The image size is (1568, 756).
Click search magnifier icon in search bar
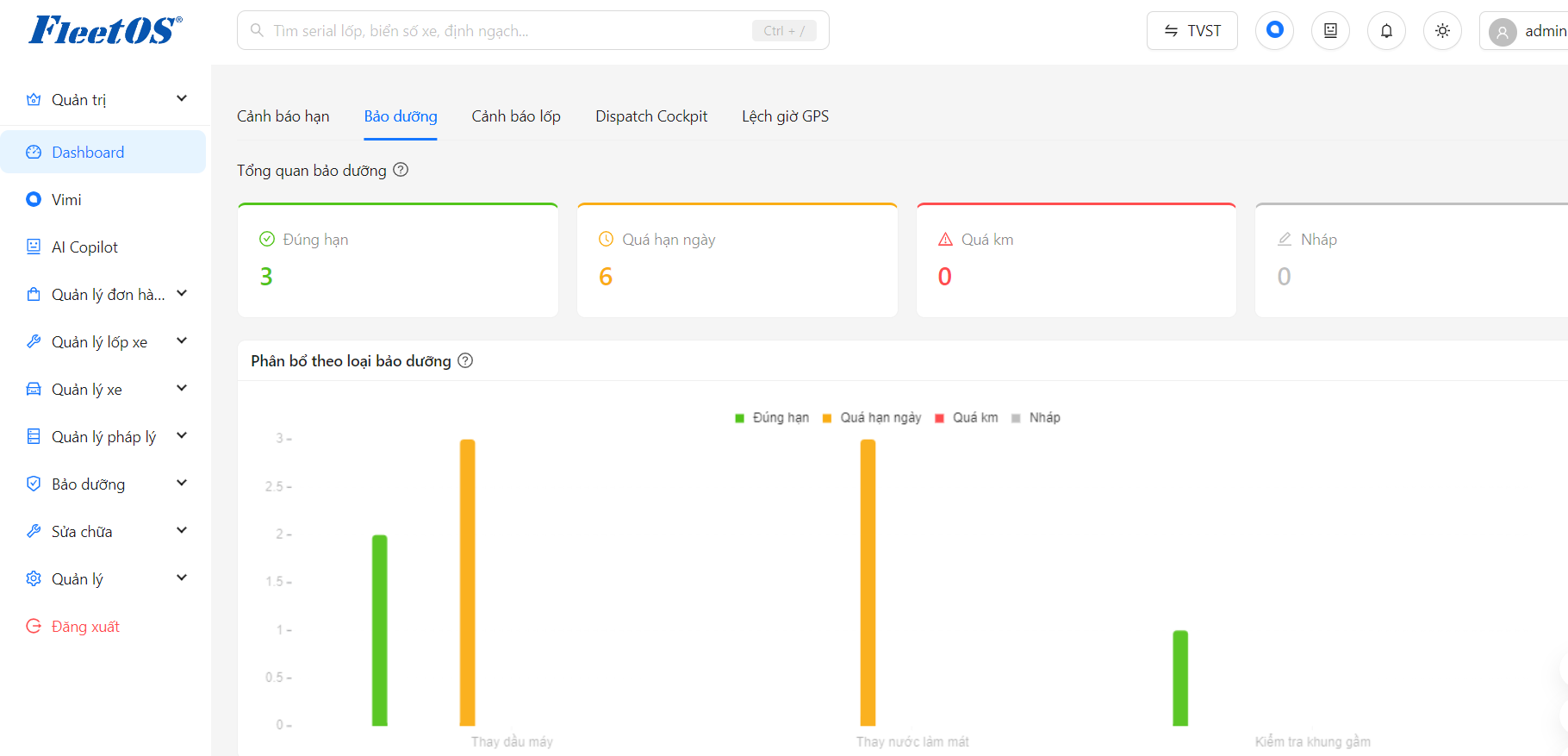[257, 30]
